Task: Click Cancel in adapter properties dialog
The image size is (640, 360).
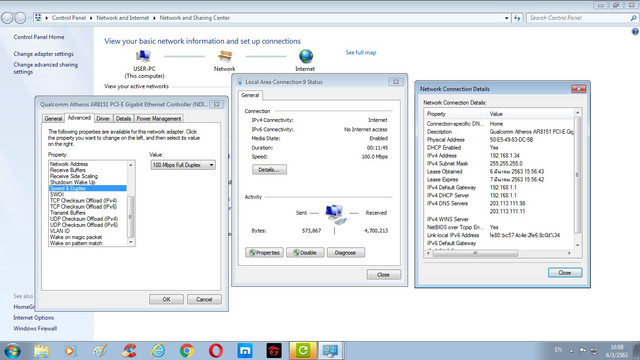Action: click(x=204, y=299)
